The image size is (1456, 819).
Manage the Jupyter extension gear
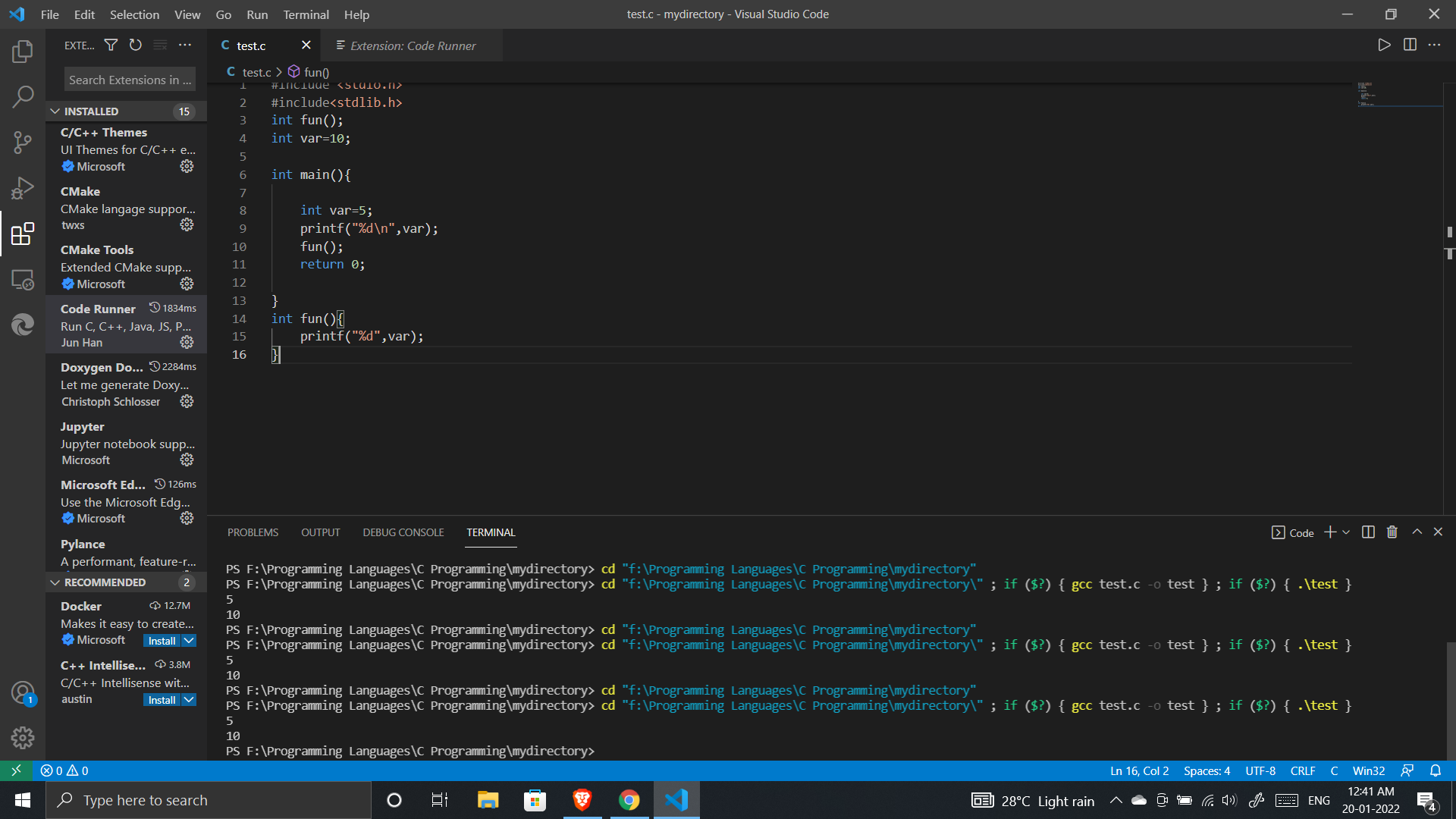pyautogui.click(x=187, y=460)
